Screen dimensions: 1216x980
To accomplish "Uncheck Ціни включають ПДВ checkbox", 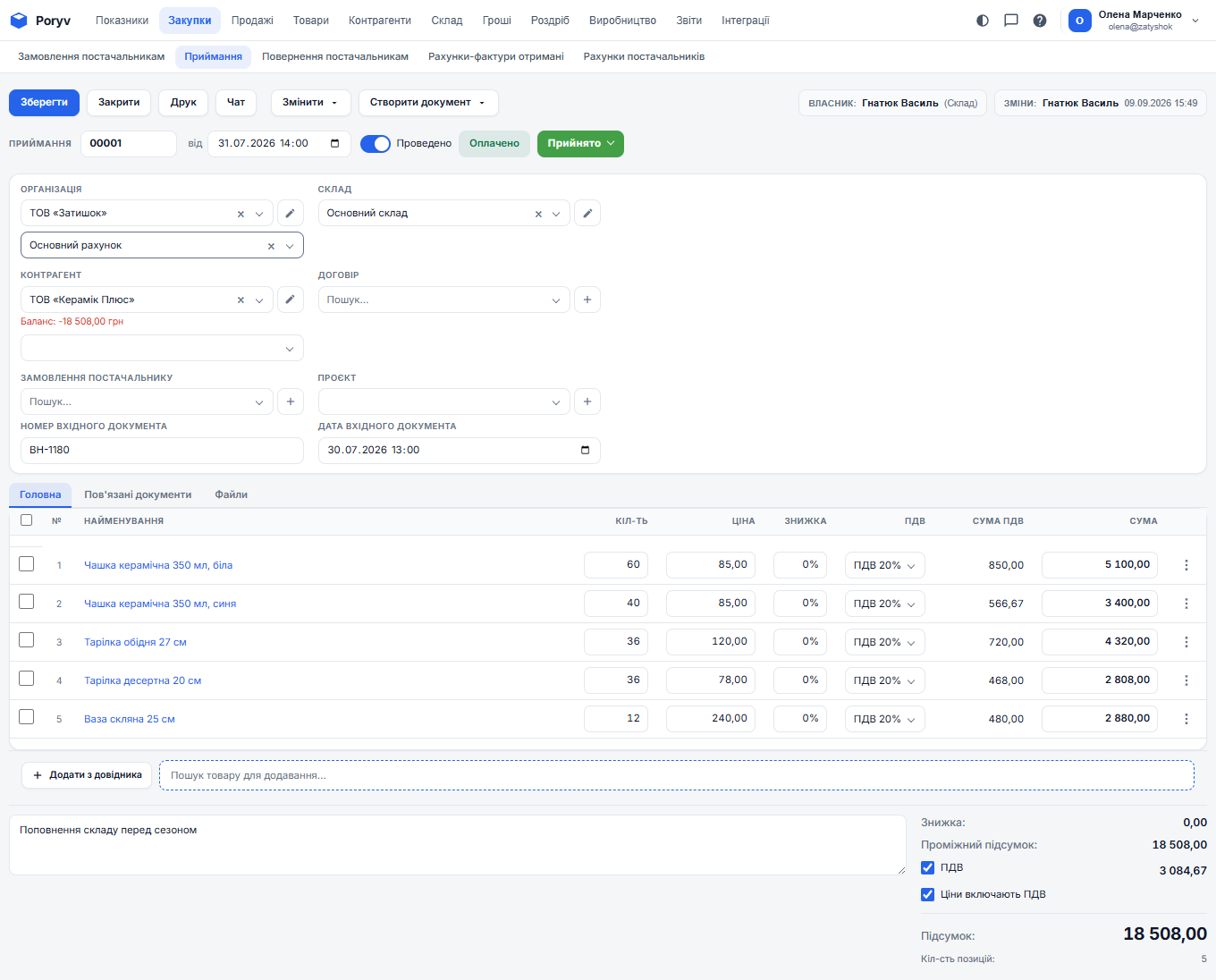I will coord(928,894).
